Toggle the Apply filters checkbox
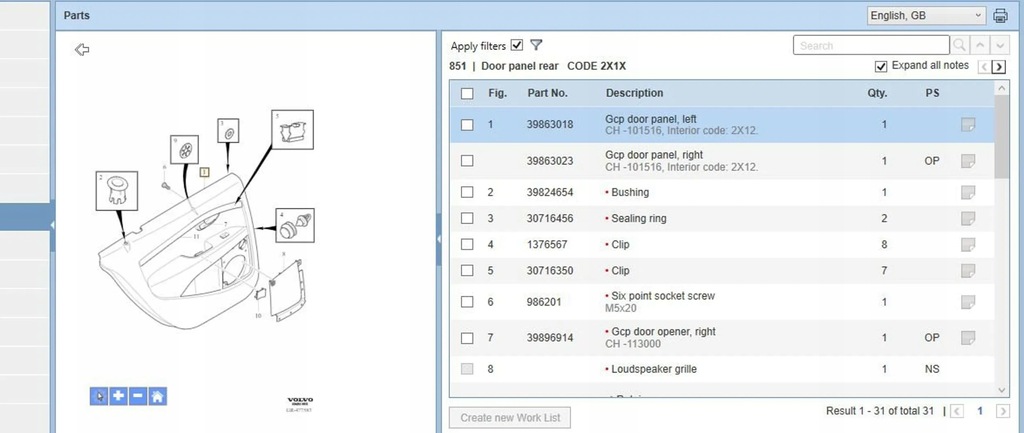This screenshot has height=433, width=1024. pos(517,45)
